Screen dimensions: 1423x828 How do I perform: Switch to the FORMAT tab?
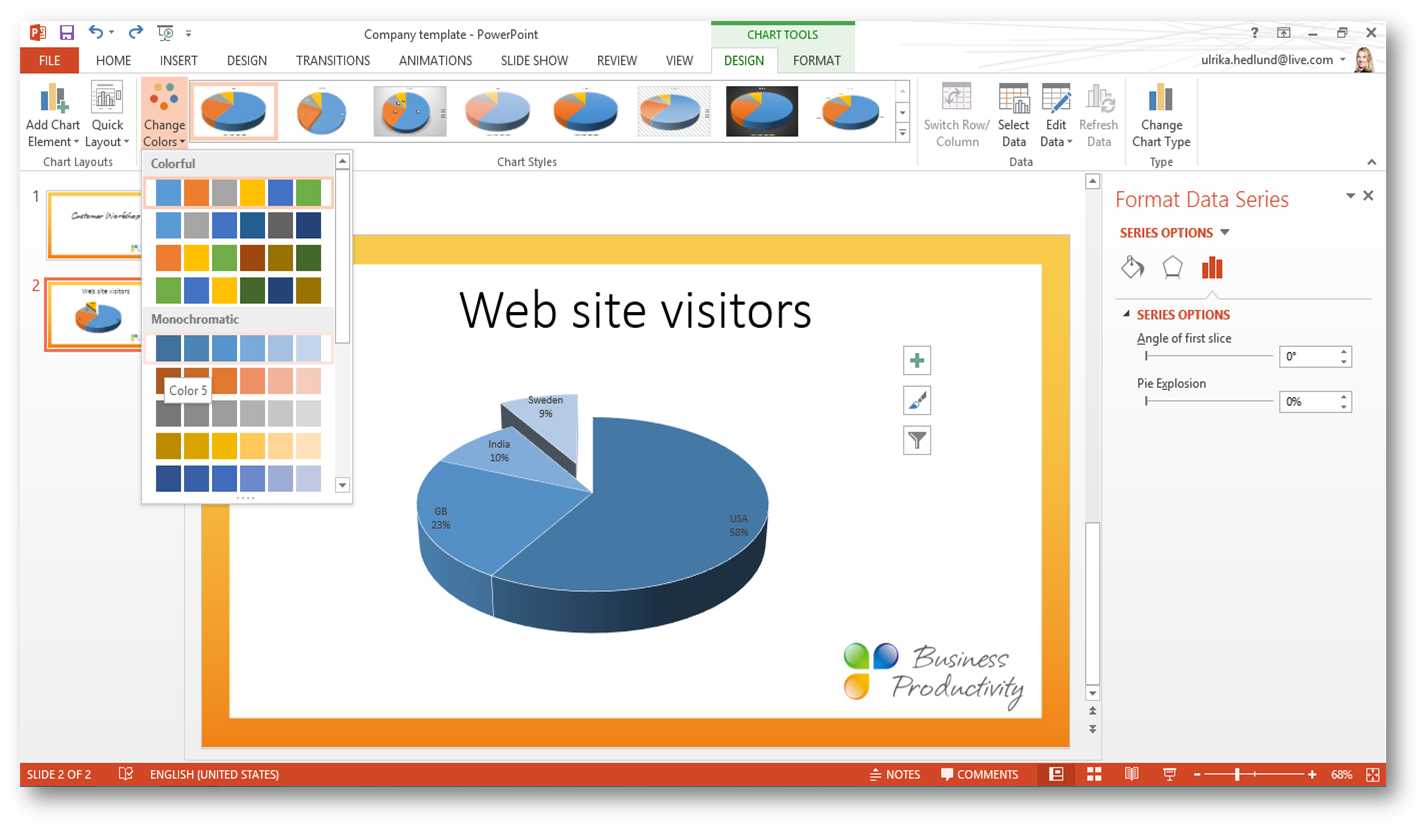[x=816, y=60]
